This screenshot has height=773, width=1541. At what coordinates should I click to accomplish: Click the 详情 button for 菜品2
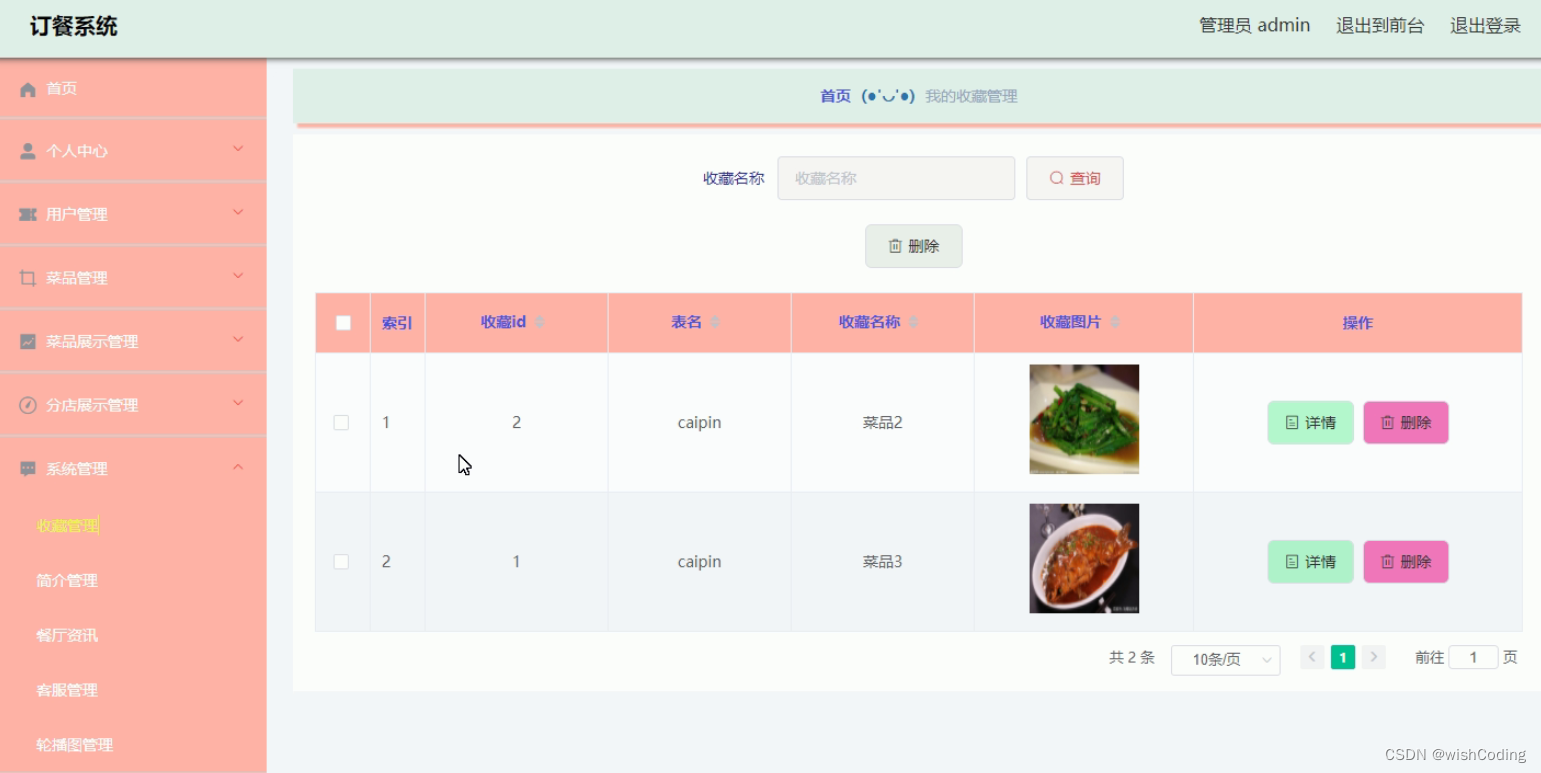[1310, 422]
